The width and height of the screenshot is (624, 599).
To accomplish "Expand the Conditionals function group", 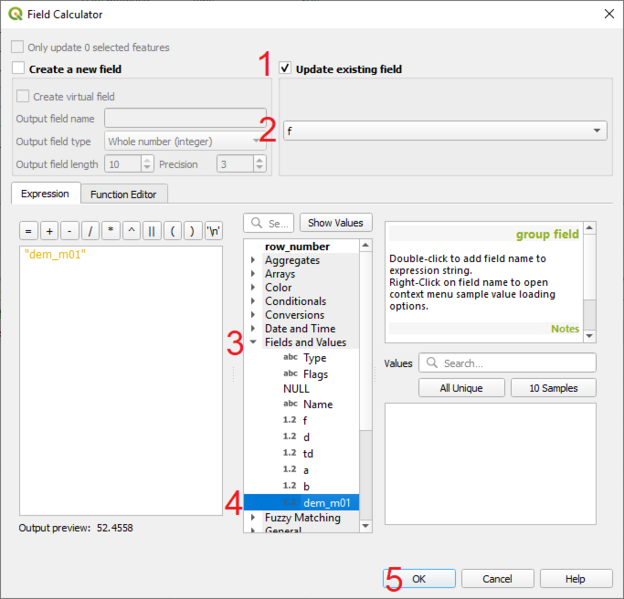I will [x=253, y=301].
